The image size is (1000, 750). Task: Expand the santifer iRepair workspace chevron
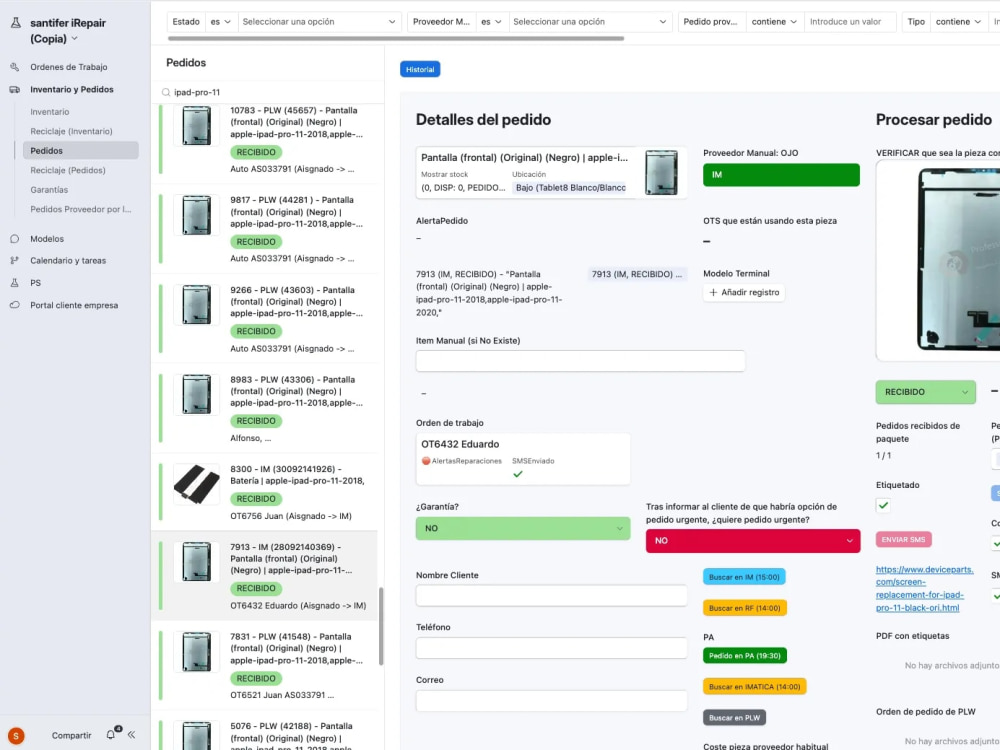tap(75, 39)
